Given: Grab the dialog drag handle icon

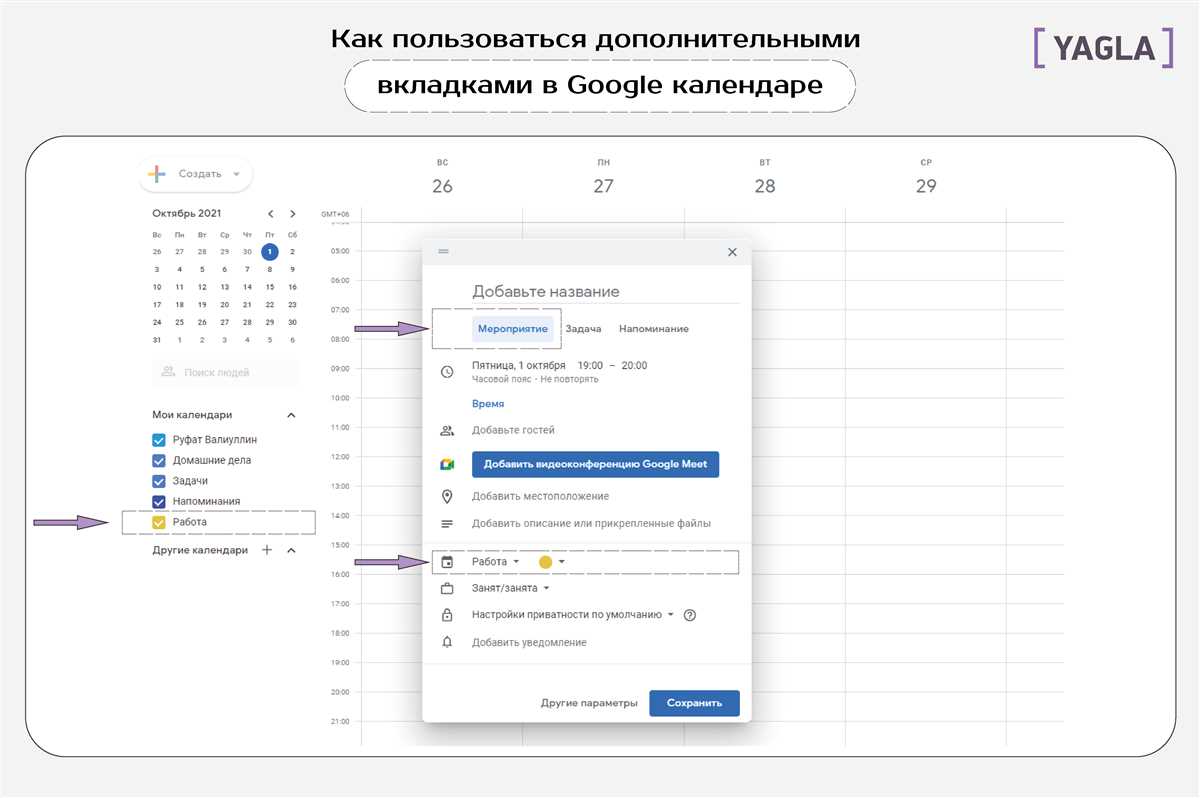Looking at the screenshot, I should click(444, 252).
